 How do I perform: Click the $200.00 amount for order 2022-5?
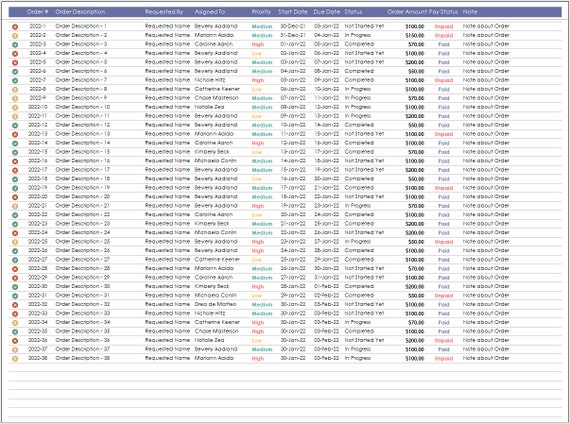point(414,63)
